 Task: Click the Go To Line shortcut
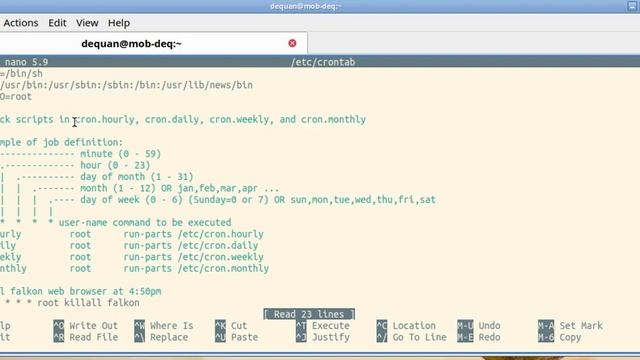tap(411, 337)
